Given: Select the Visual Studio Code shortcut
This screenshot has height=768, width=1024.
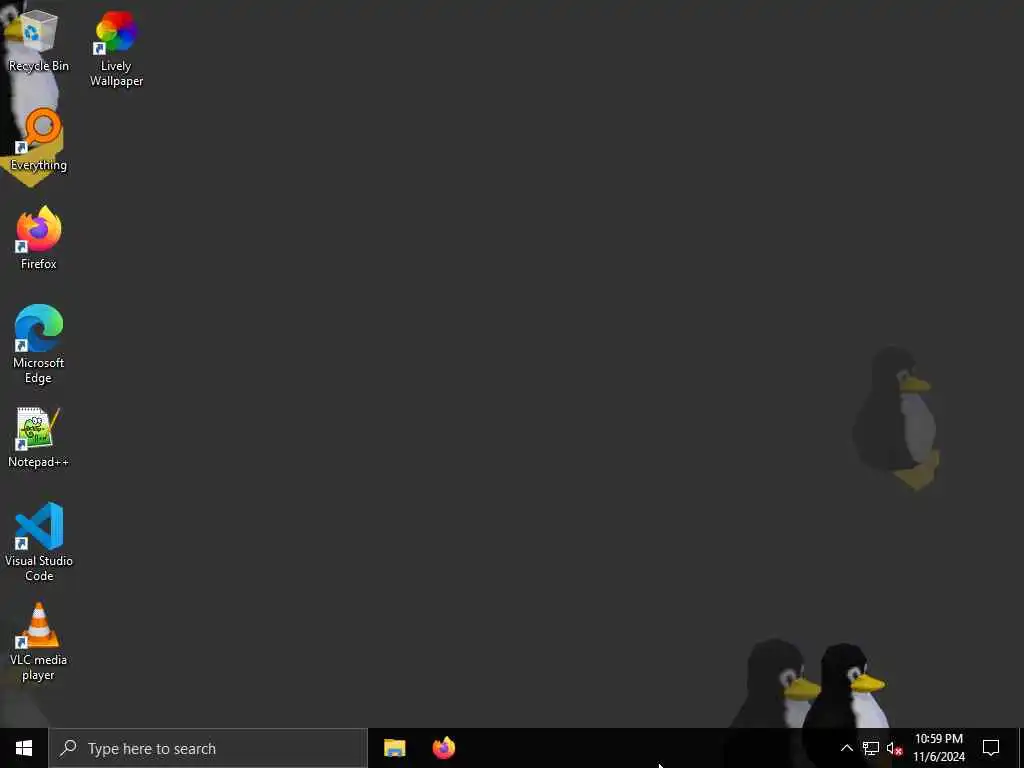Looking at the screenshot, I should pyautogui.click(x=39, y=542).
